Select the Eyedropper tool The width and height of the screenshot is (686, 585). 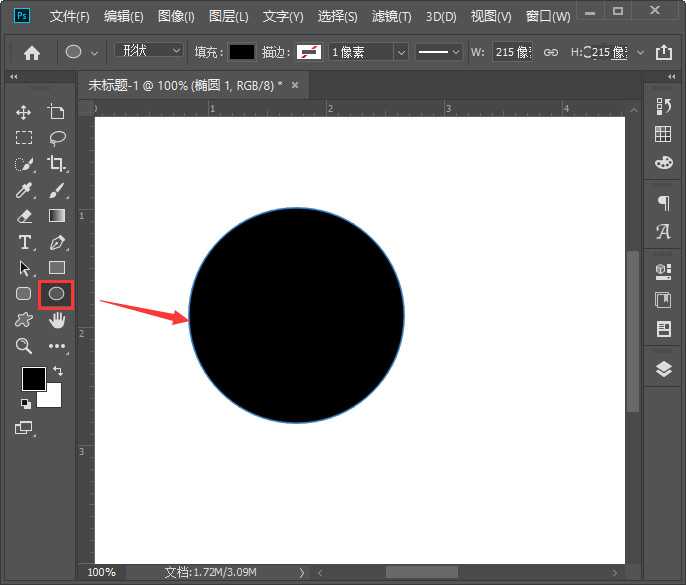pos(24,190)
